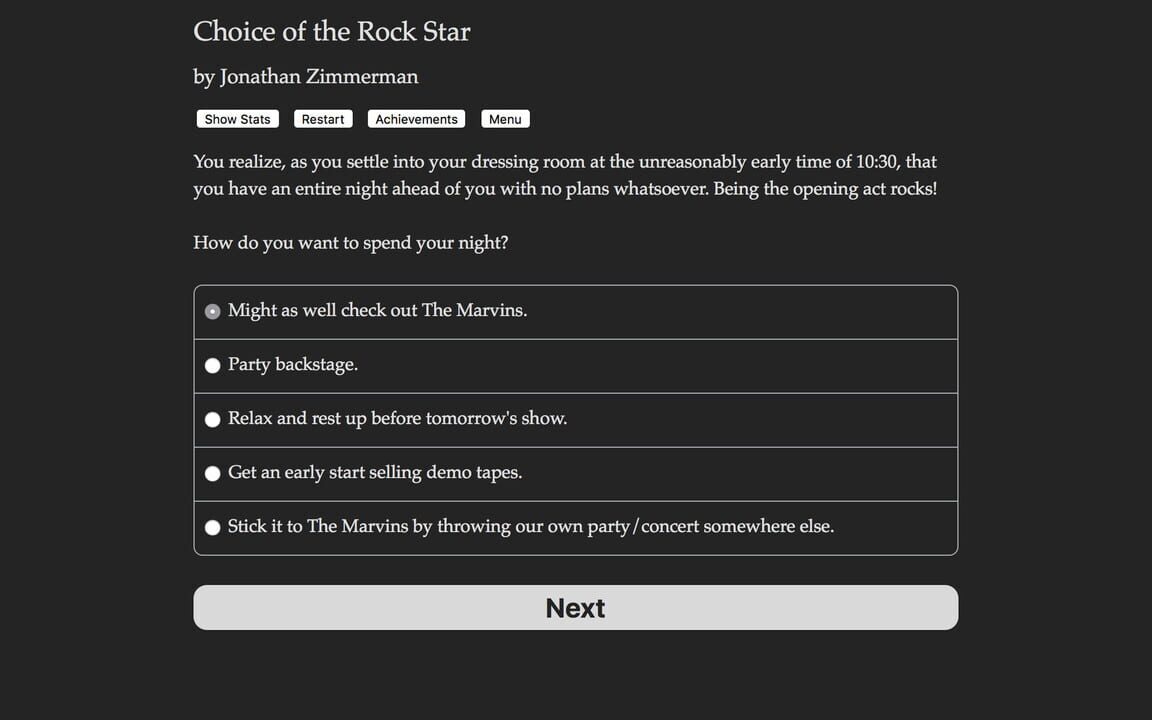Open the Menu
1152x720 pixels.
pos(505,118)
